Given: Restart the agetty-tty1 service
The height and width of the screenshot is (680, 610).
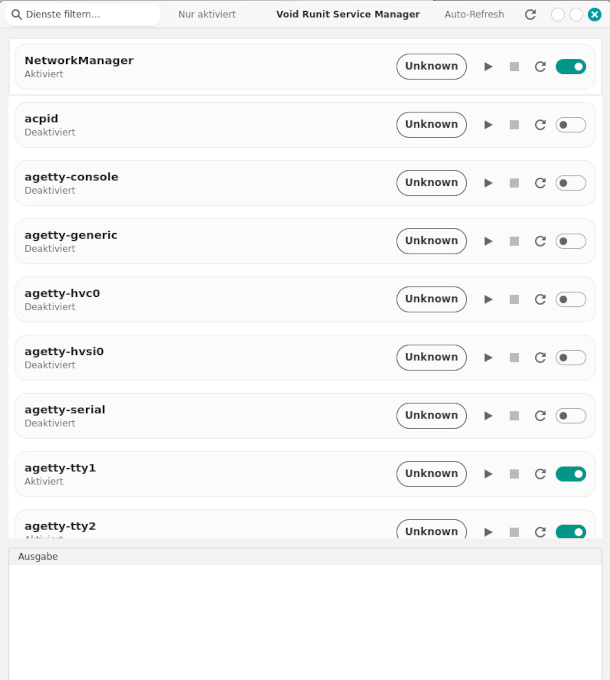Looking at the screenshot, I should (540, 474).
